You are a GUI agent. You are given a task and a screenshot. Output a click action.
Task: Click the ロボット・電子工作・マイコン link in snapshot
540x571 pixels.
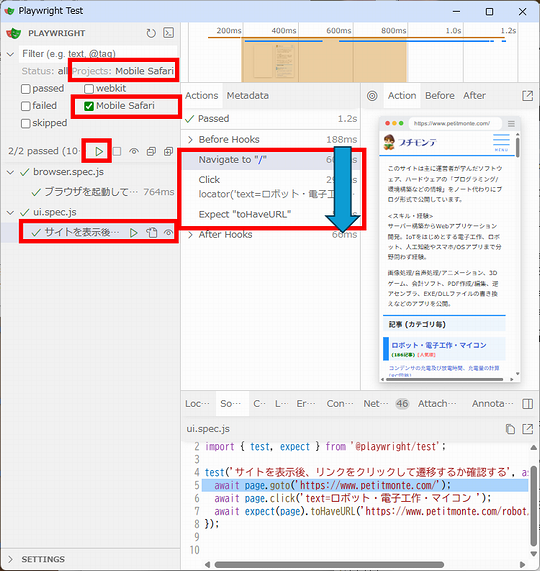click(x=438, y=345)
